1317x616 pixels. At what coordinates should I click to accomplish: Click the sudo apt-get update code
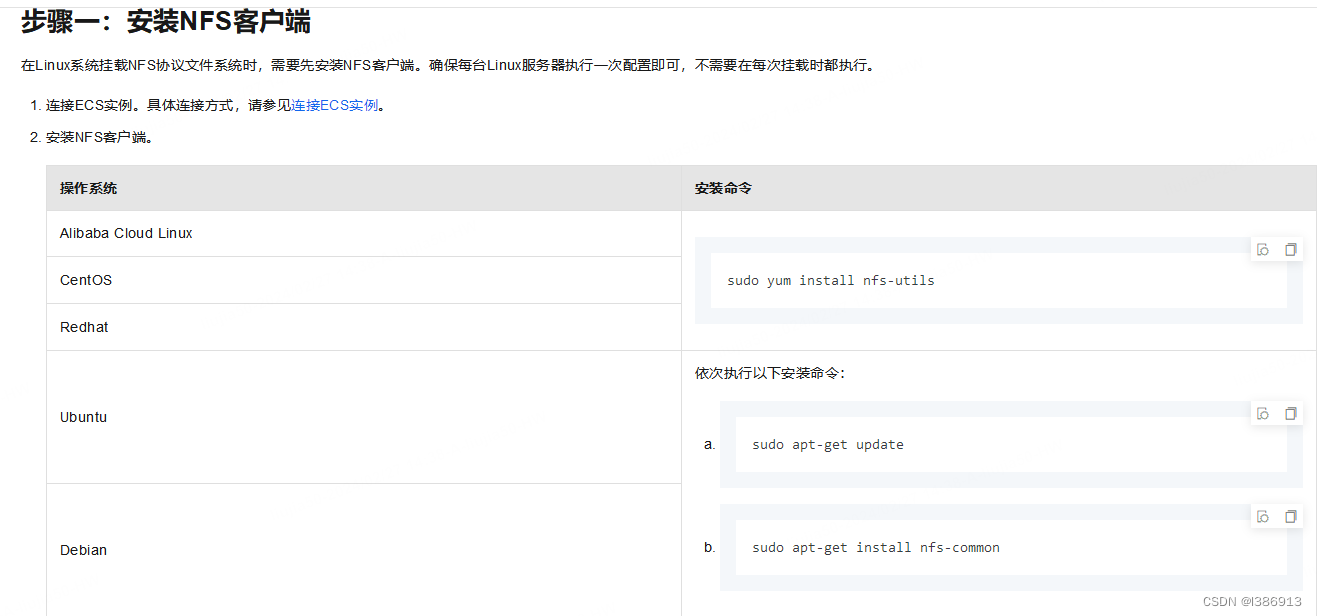tap(828, 445)
